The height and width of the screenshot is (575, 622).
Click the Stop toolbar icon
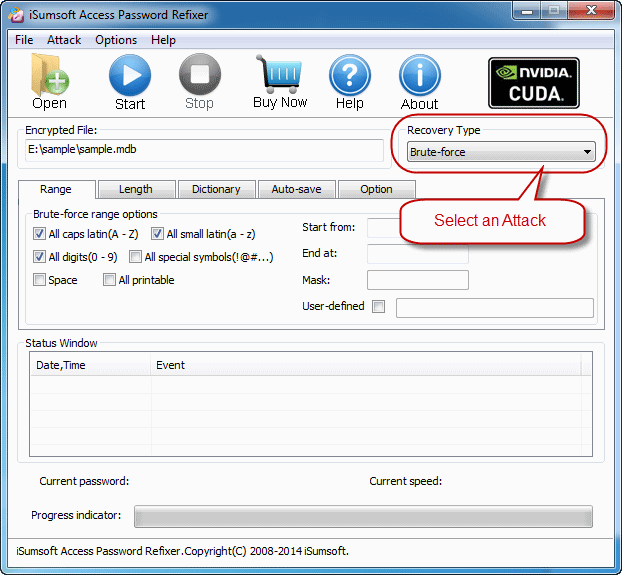point(200,75)
